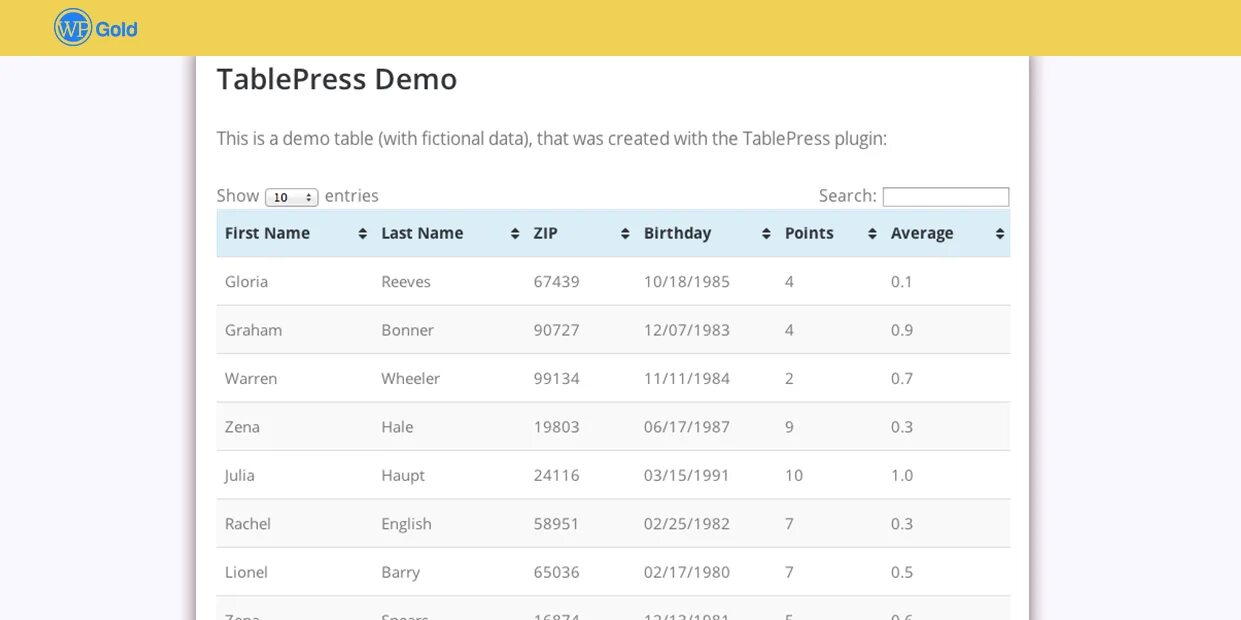Select the Bonner last name cell

407,330
